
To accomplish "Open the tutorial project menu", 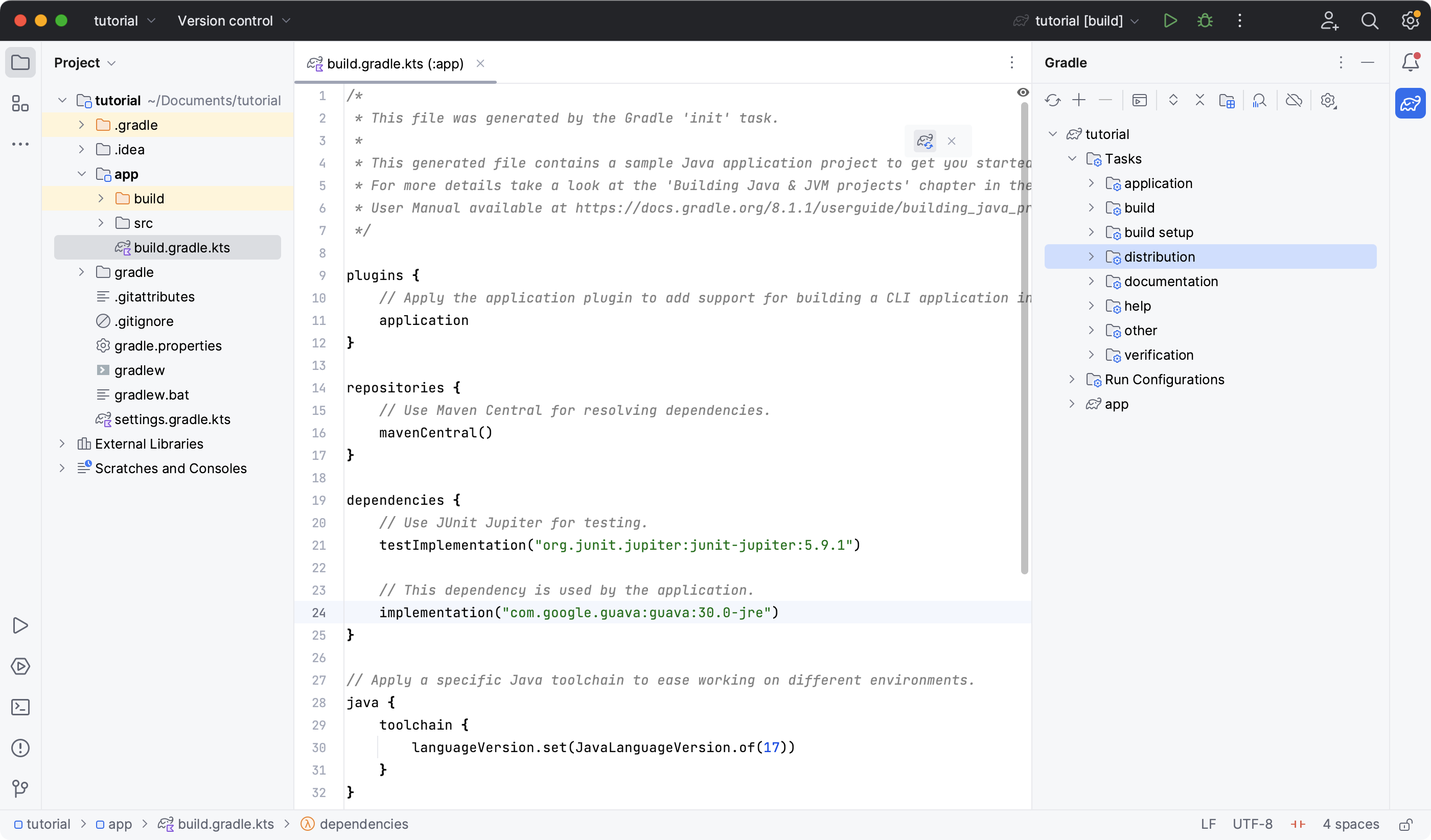I will point(124,21).
